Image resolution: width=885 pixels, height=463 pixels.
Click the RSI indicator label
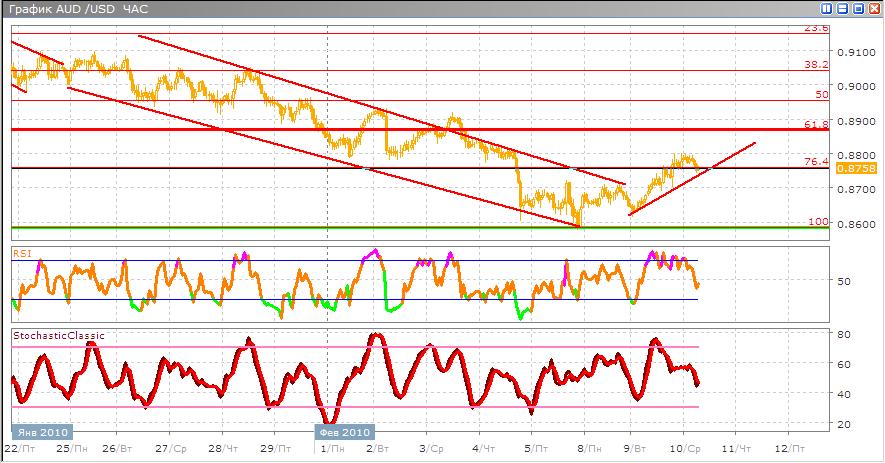point(22,254)
